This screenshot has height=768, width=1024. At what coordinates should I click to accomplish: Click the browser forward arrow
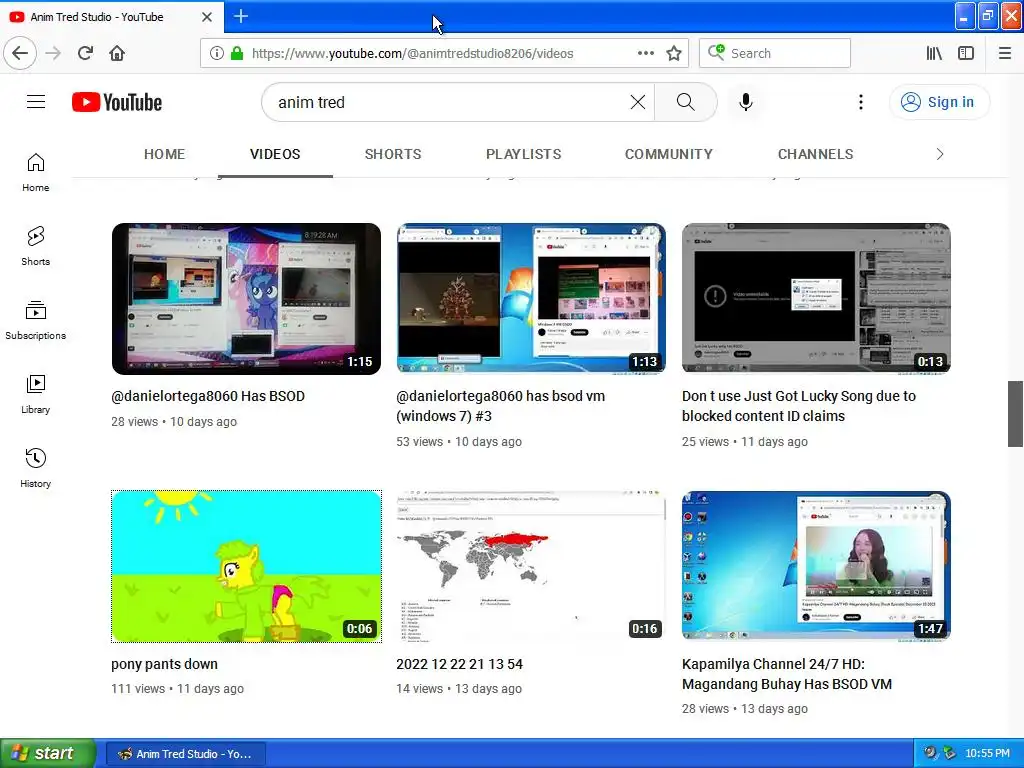tap(54, 53)
